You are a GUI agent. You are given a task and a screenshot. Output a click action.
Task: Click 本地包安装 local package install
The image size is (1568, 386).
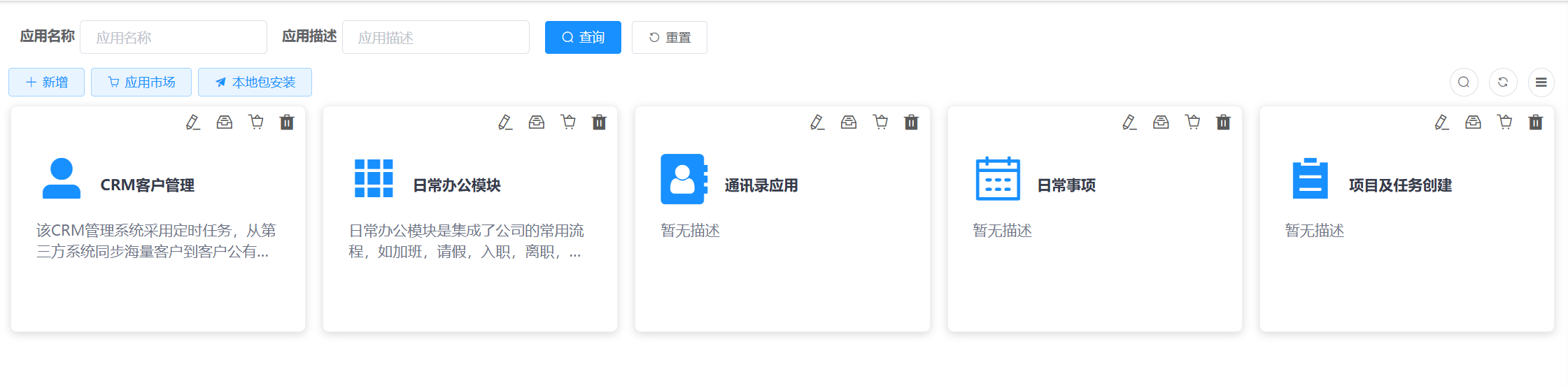coord(255,83)
